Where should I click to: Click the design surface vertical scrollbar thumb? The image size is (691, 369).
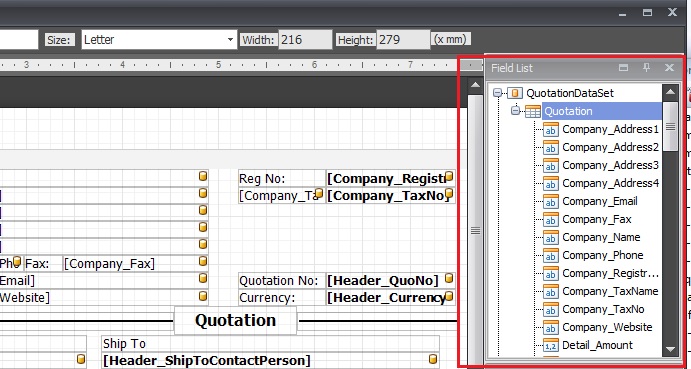click(x=475, y=231)
